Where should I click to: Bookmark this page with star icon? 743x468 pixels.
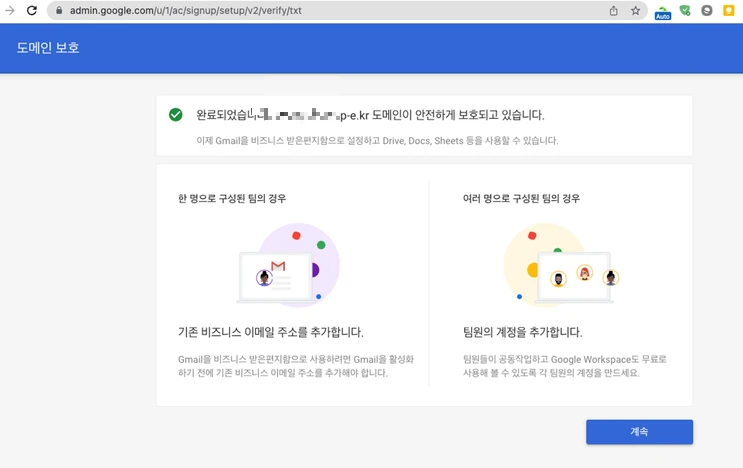point(635,10)
